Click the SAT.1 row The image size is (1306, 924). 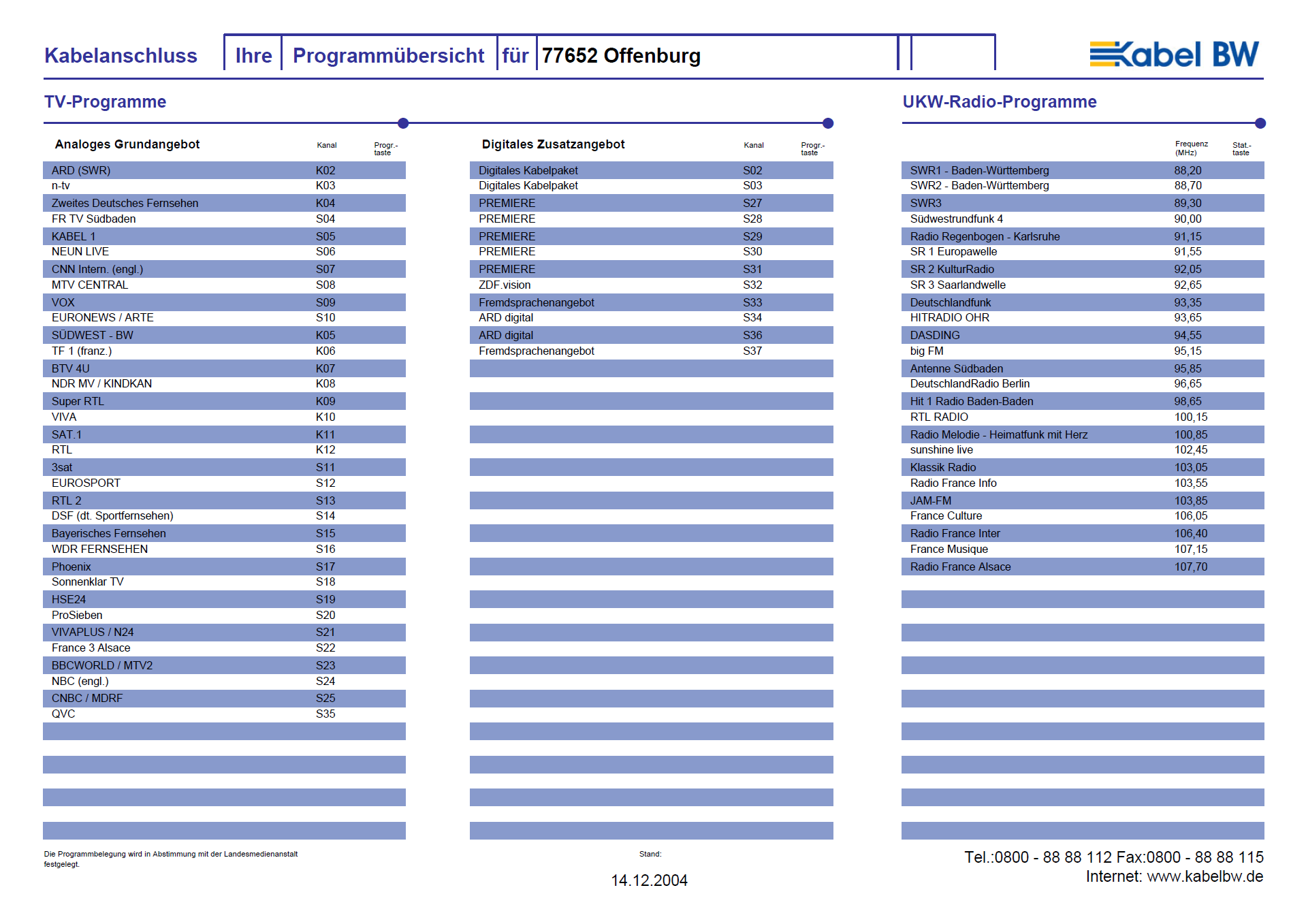pyautogui.click(x=224, y=434)
